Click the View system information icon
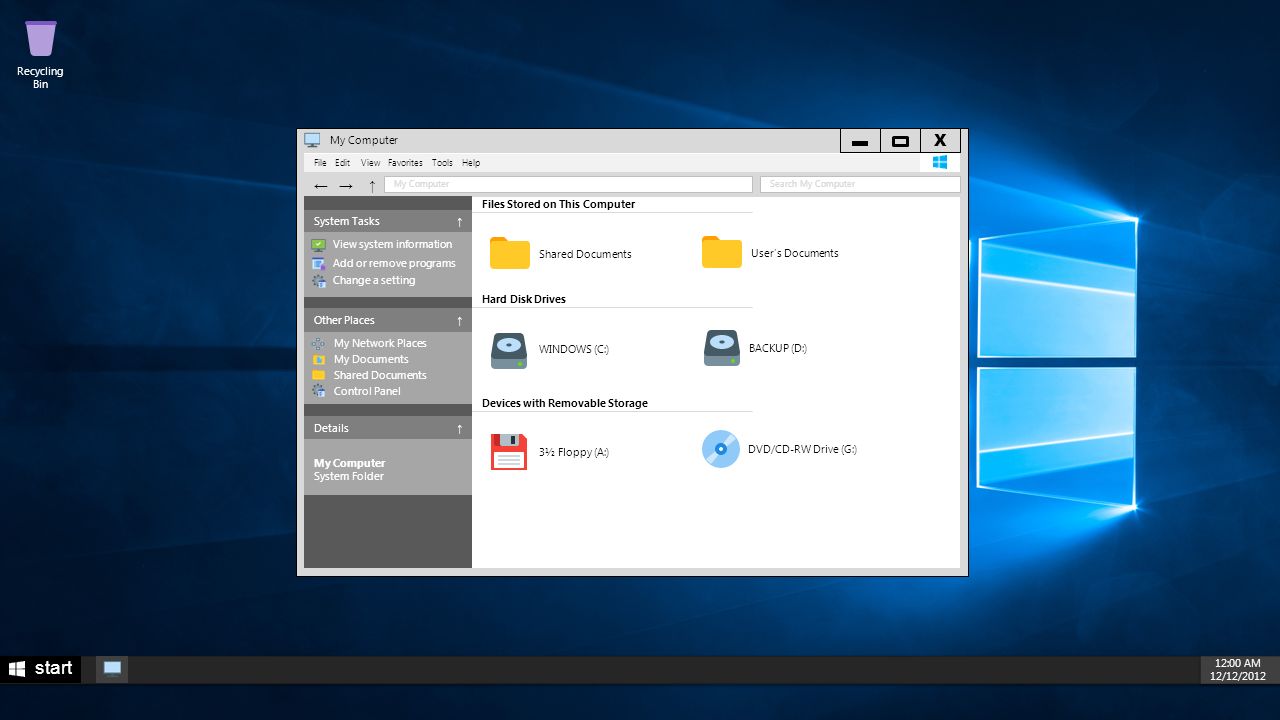 pyautogui.click(x=319, y=244)
